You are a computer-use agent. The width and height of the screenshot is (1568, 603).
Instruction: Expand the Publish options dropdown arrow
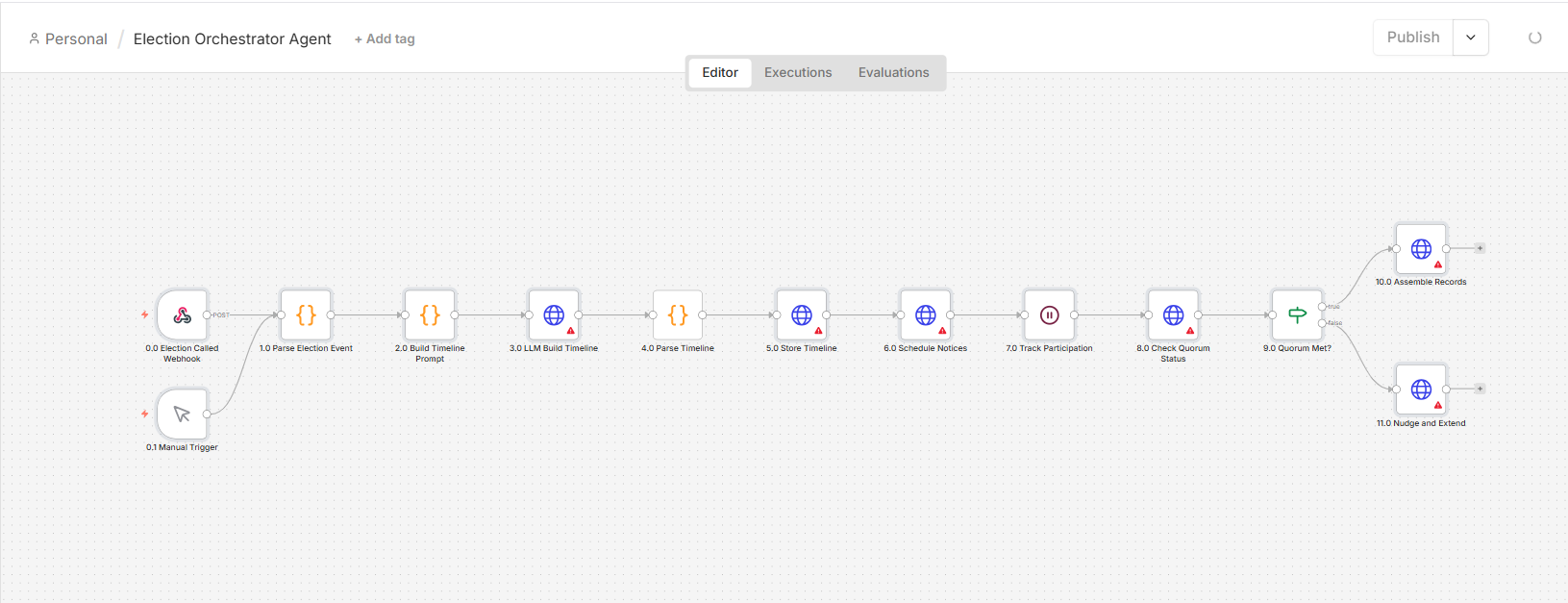pyautogui.click(x=1471, y=38)
